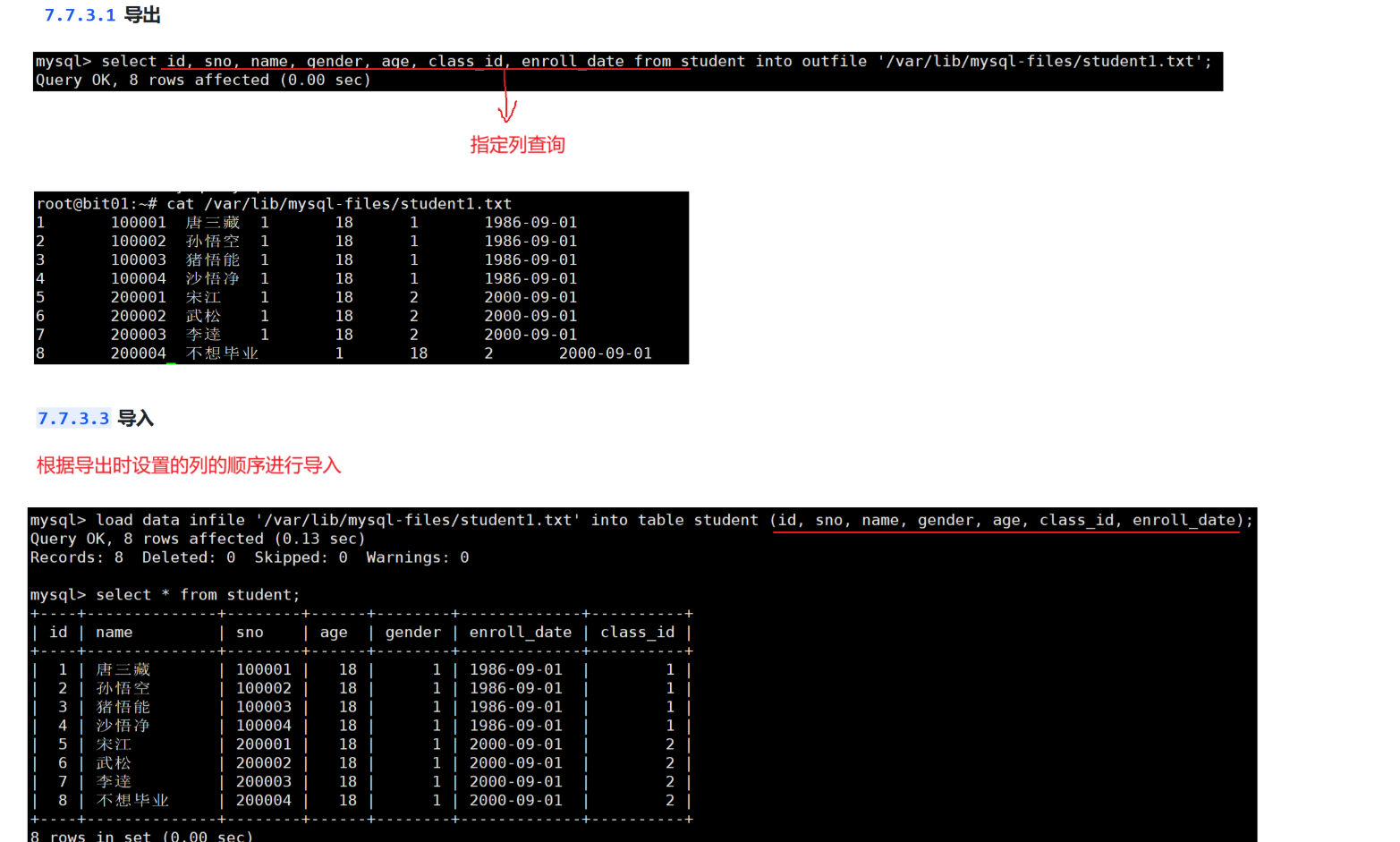Click the "id" column header in result table
Screen dimensions: 1400x842
click(59, 633)
